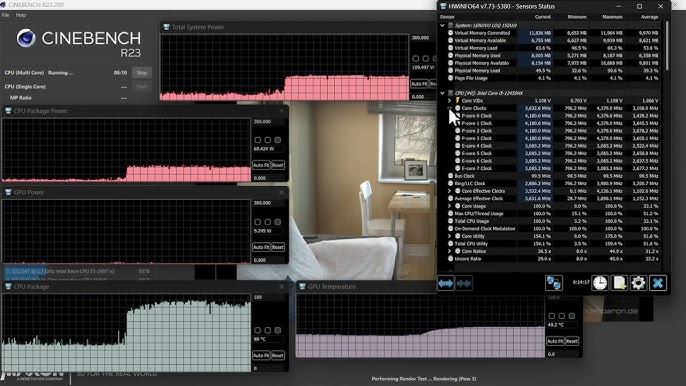Click sensor icon beside Physical Memory Available
The height and width of the screenshot is (386, 686).
point(451,63)
